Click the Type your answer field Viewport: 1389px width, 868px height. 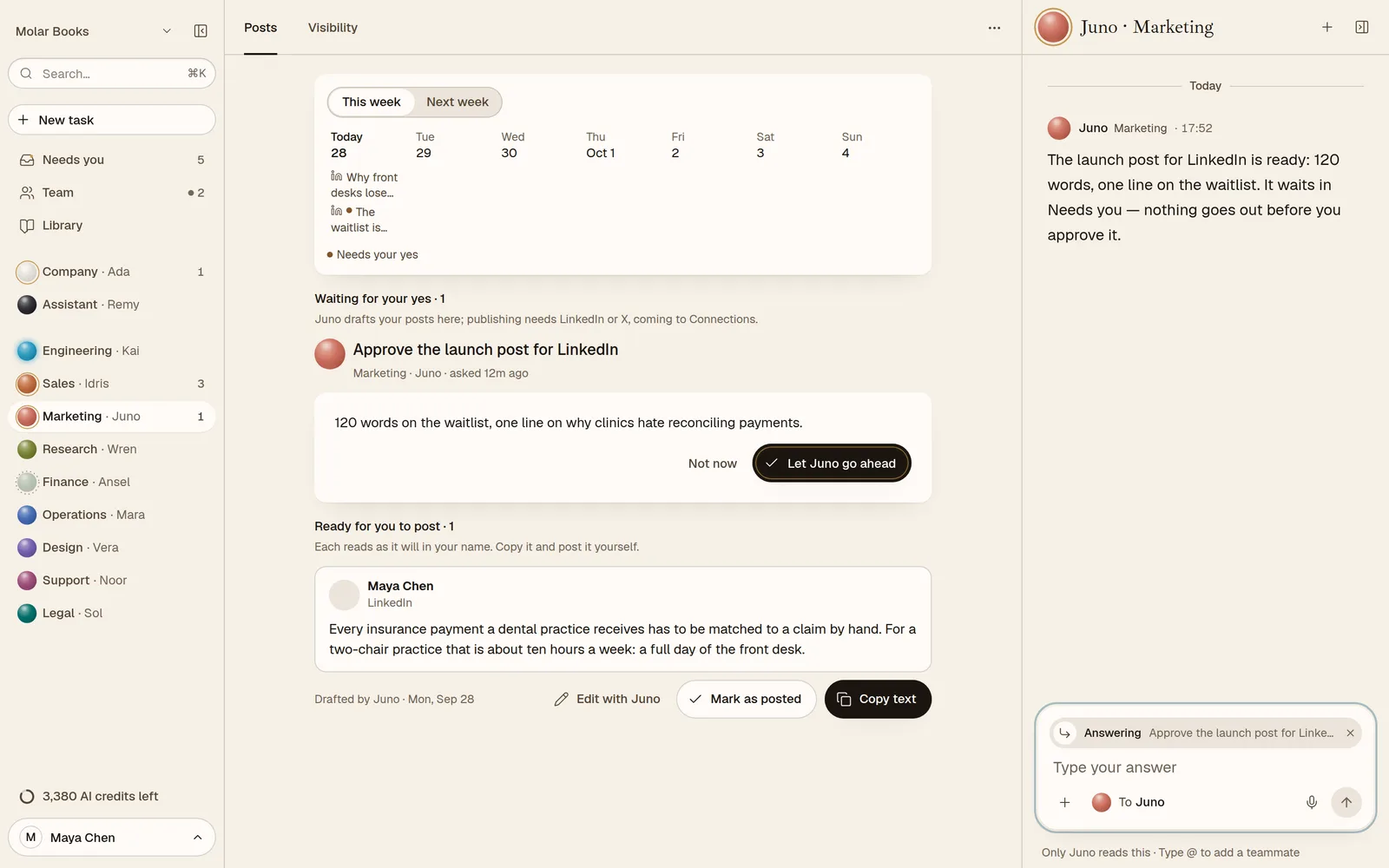[1205, 767]
